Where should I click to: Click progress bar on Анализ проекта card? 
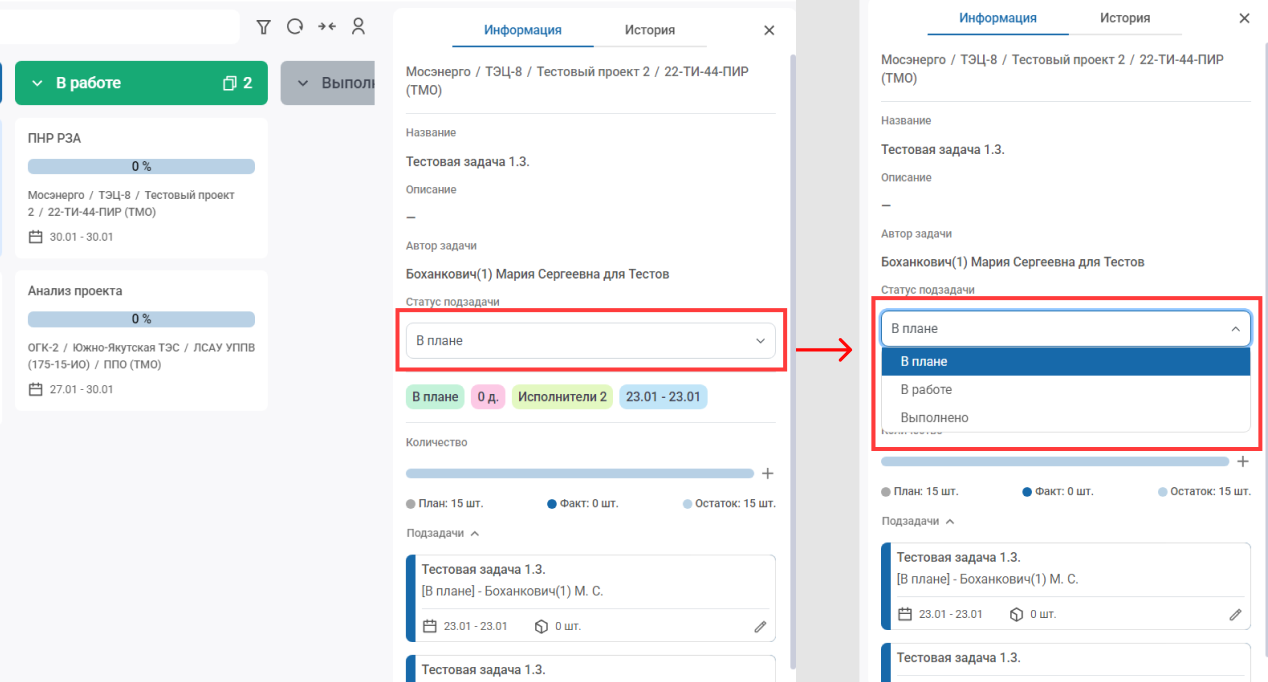coord(141,319)
